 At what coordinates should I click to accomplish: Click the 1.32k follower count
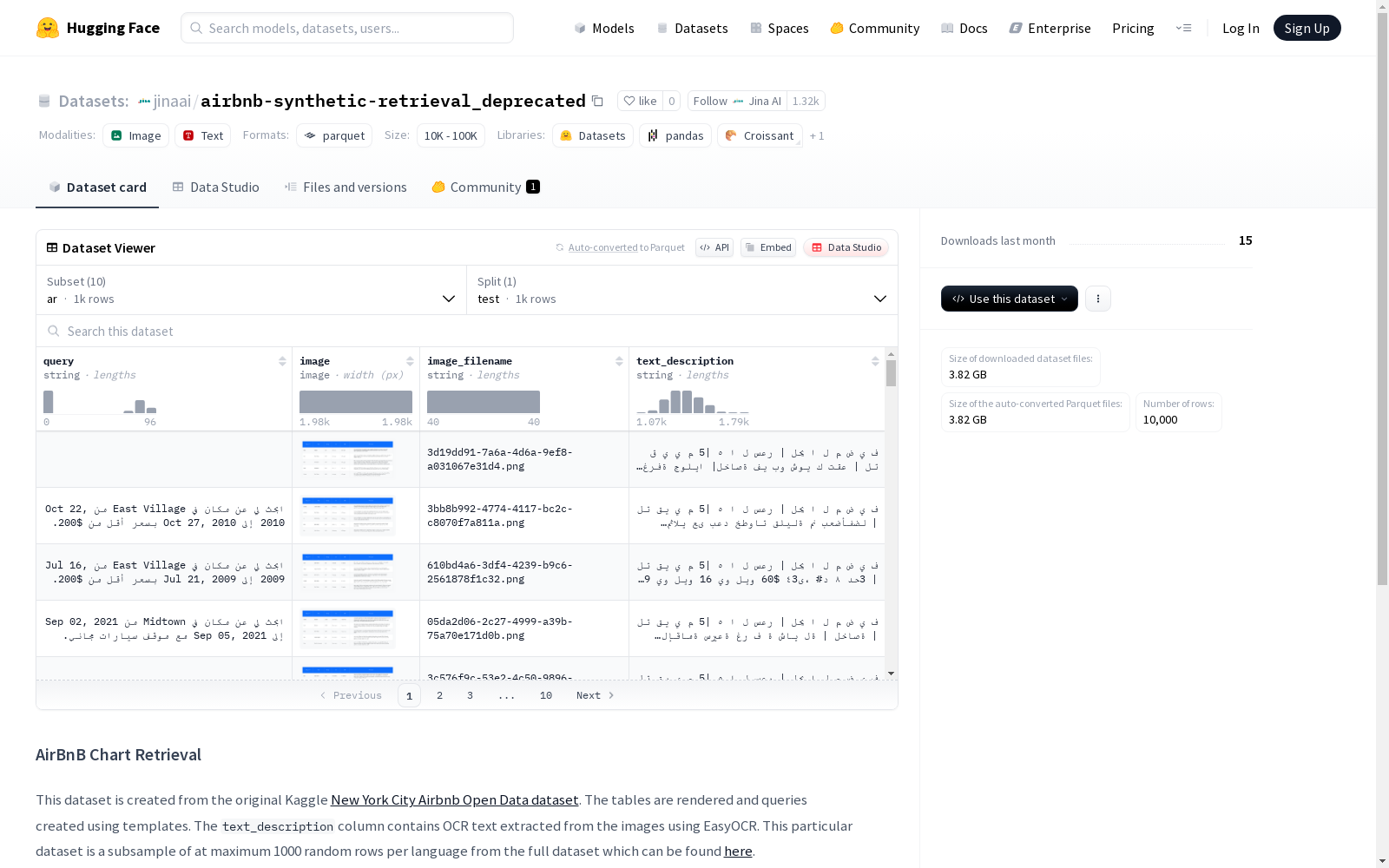(806, 101)
